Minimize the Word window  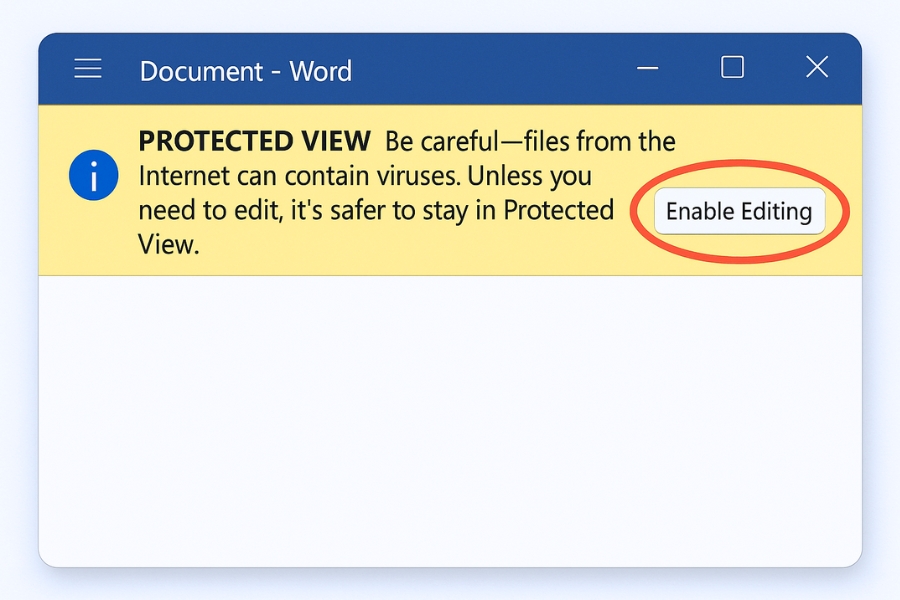click(x=648, y=69)
